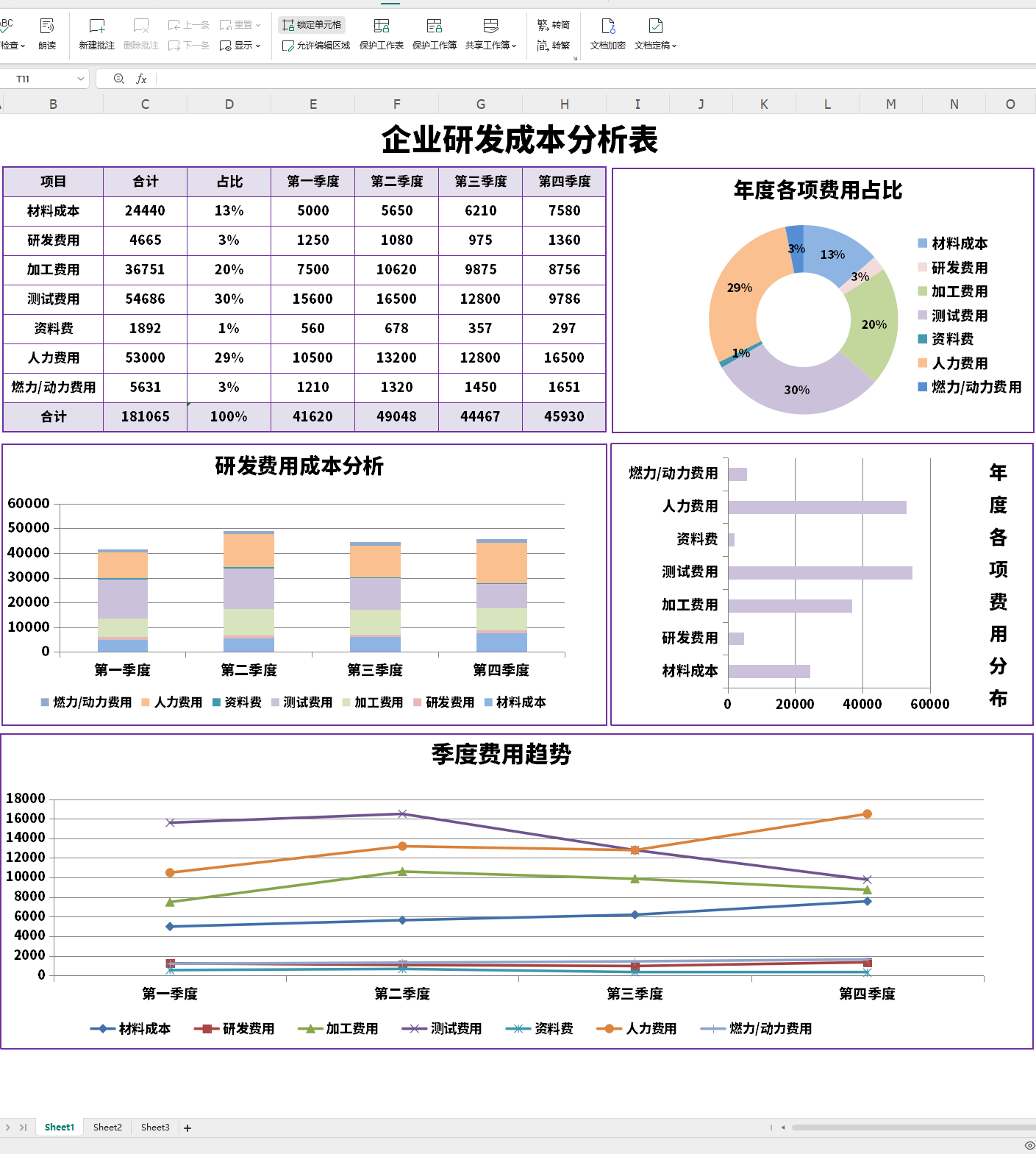Add a new sheet with plus button
This screenshot has height=1154, width=1036.
[x=187, y=1128]
